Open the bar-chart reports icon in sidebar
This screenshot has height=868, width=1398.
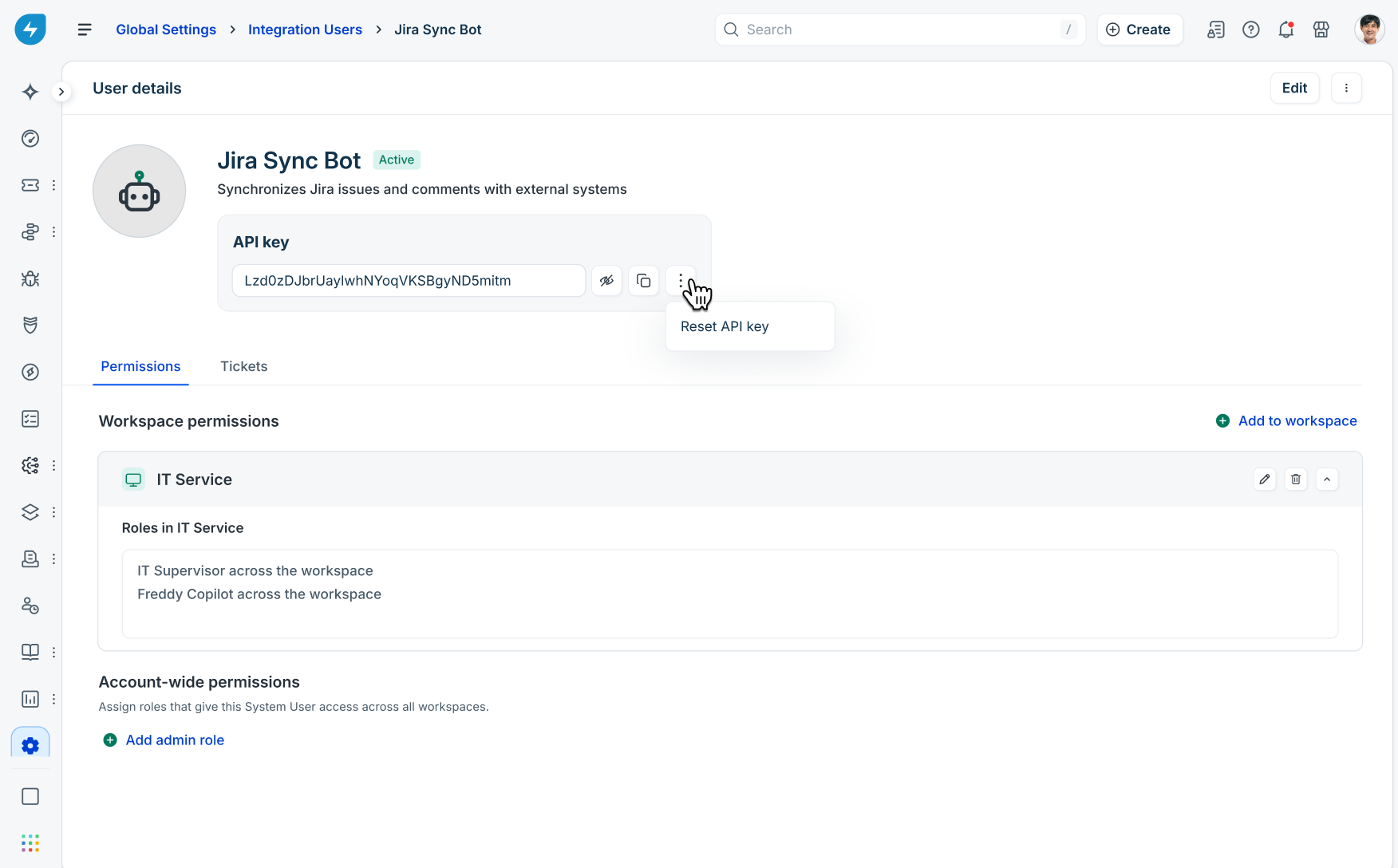click(x=30, y=699)
